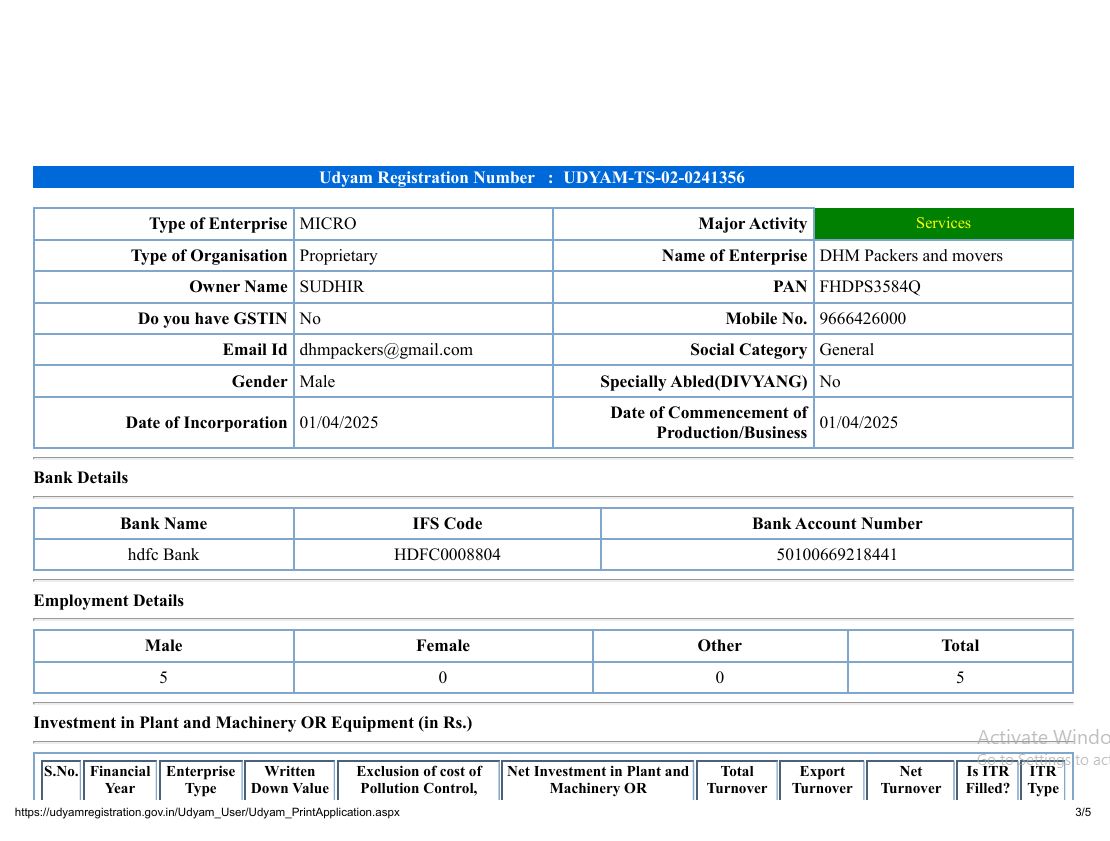
Task: Click the PAN value FHDPS3584Q
Action: (x=870, y=287)
